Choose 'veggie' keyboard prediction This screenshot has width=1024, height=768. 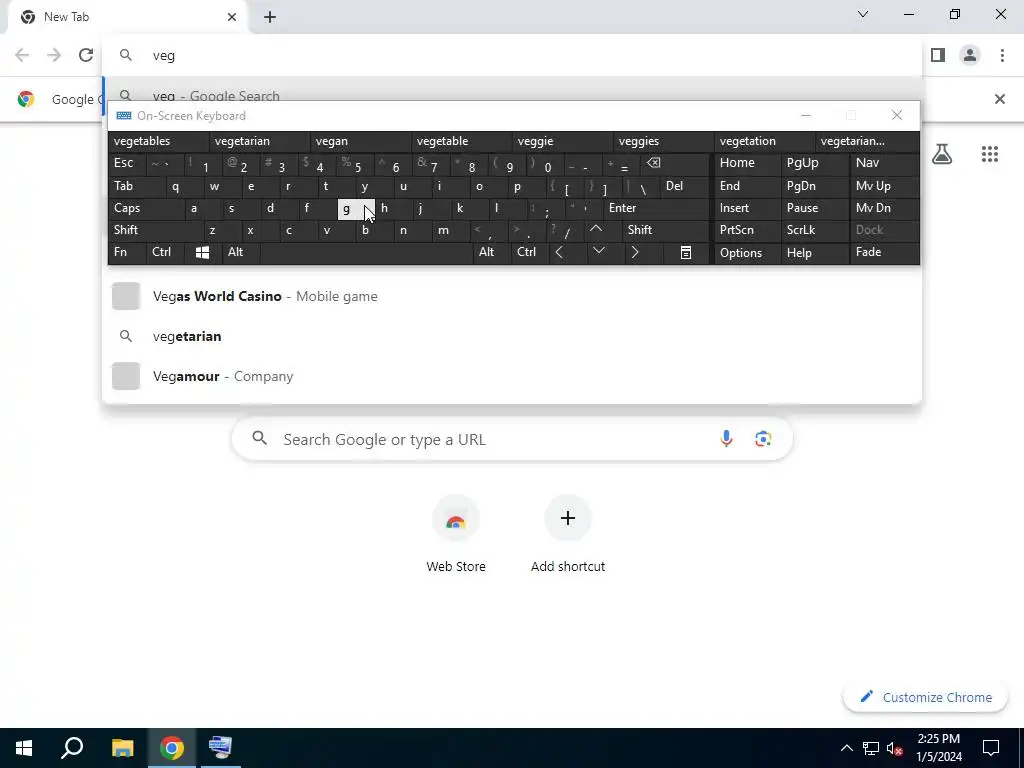[x=562, y=141]
